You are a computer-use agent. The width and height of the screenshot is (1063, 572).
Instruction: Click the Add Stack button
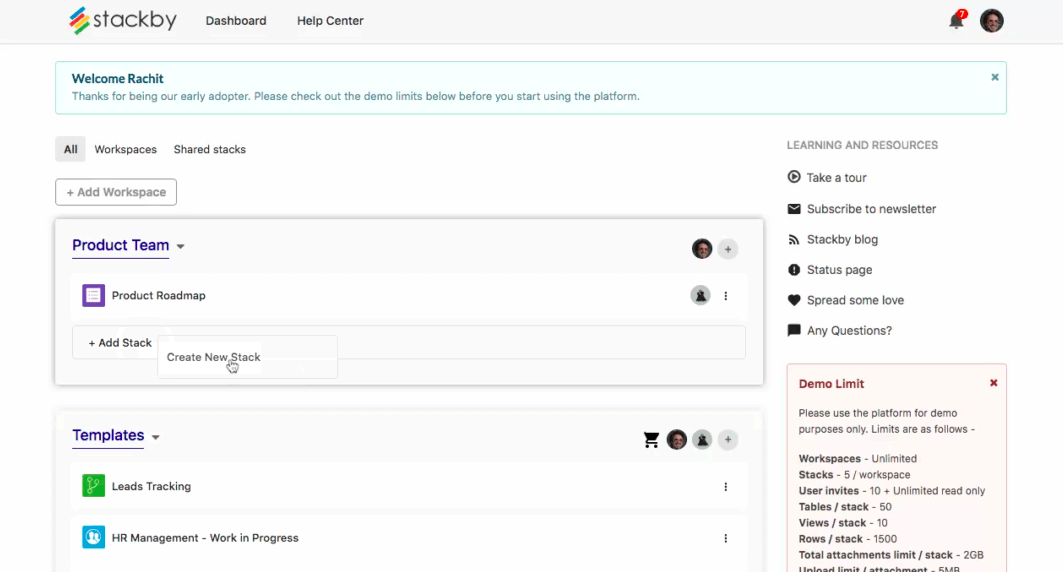click(120, 343)
